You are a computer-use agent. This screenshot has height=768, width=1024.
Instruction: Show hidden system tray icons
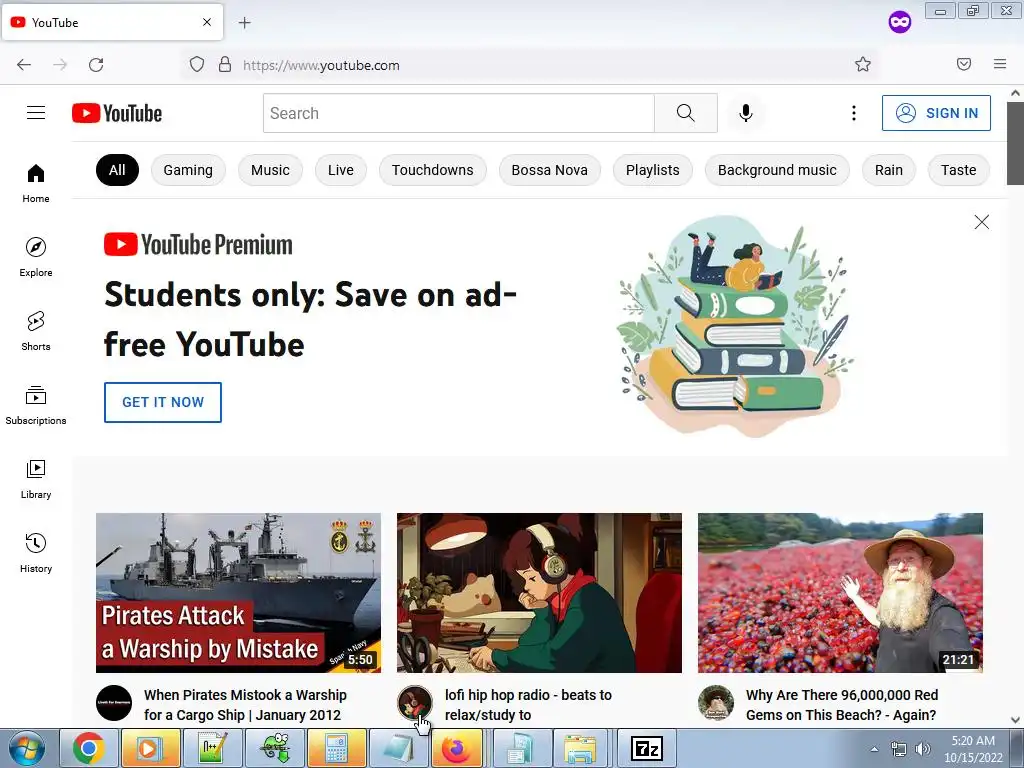[x=874, y=749]
